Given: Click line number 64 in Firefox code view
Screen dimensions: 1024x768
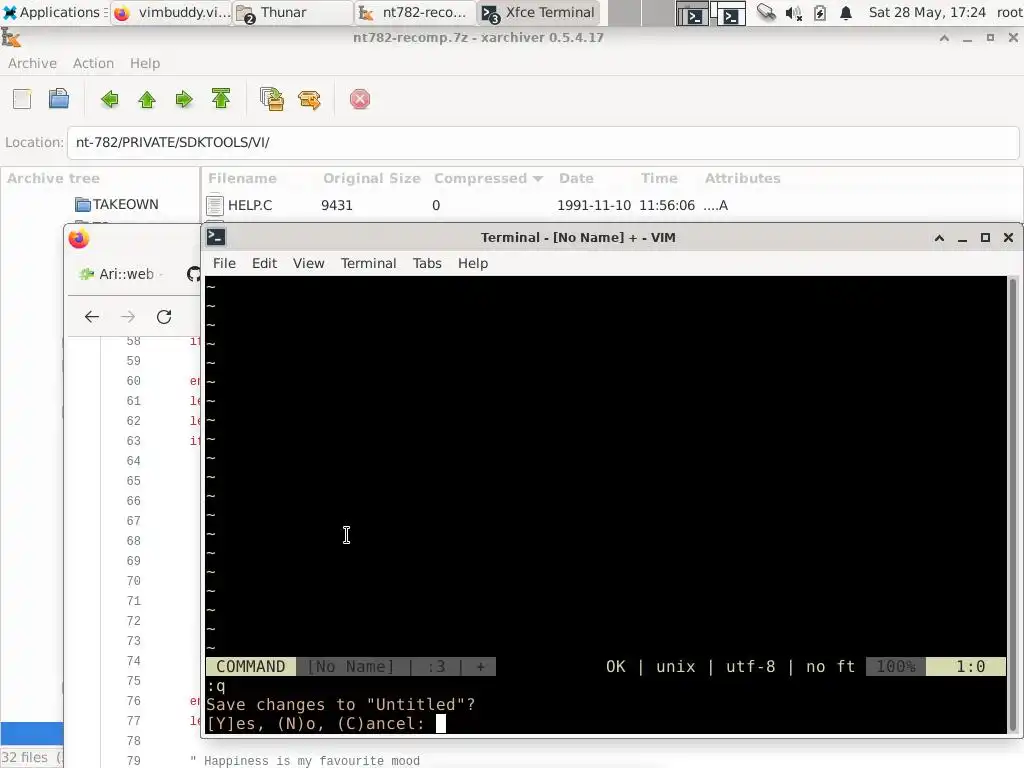Looking at the screenshot, I should click(133, 461).
